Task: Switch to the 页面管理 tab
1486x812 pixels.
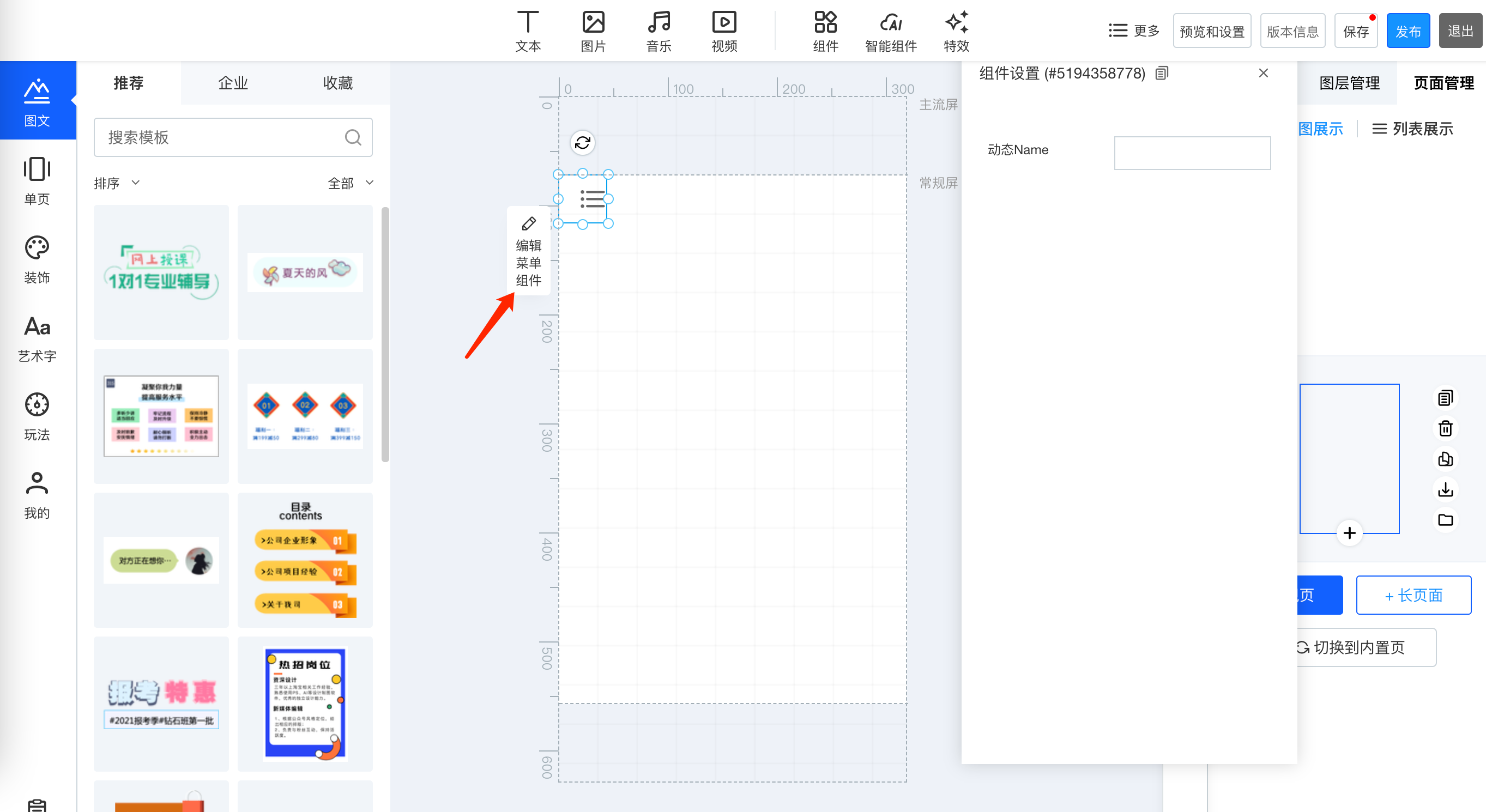Action: coord(1443,83)
